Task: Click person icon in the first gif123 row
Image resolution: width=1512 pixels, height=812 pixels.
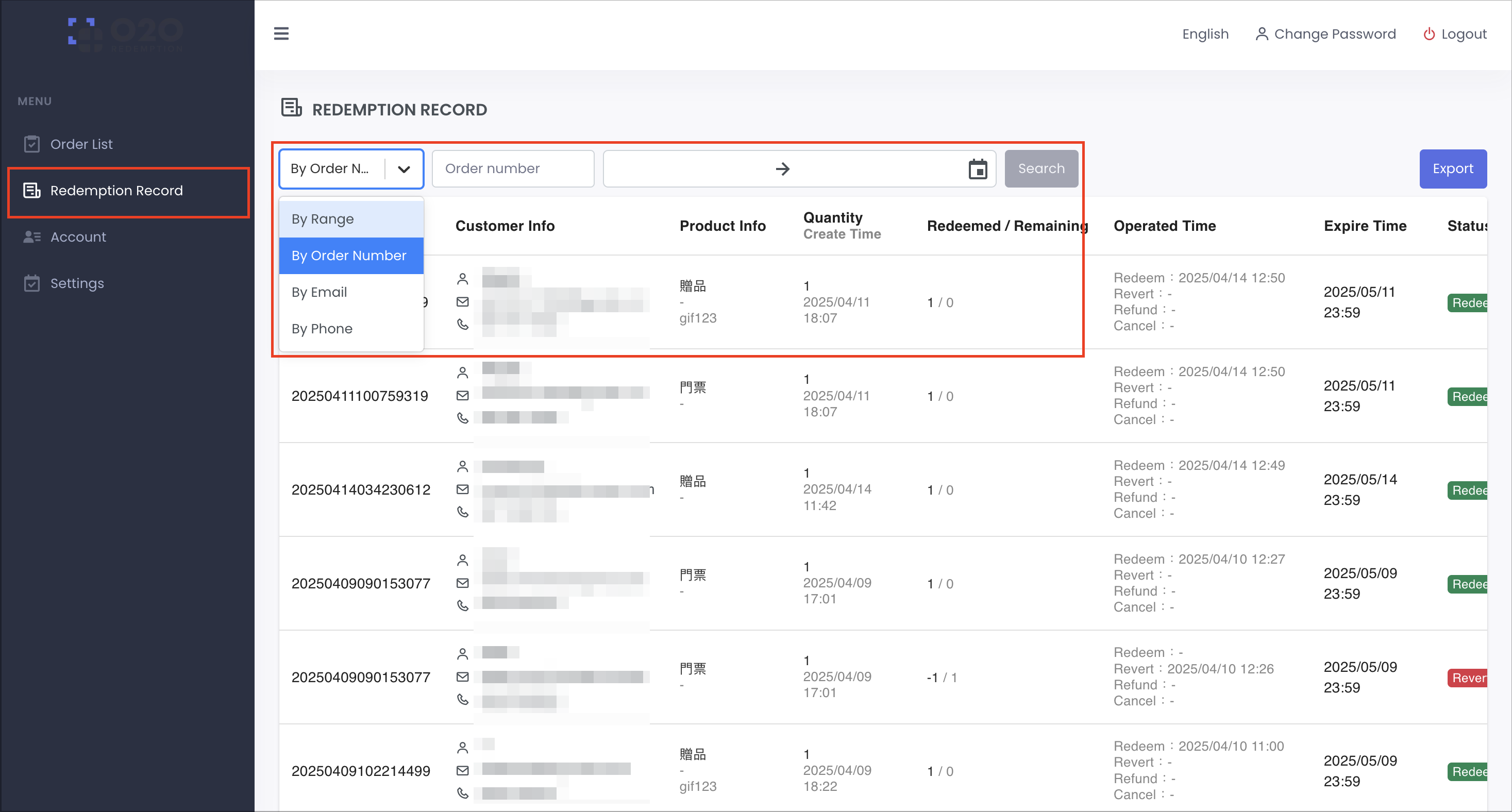Action: [x=463, y=279]
